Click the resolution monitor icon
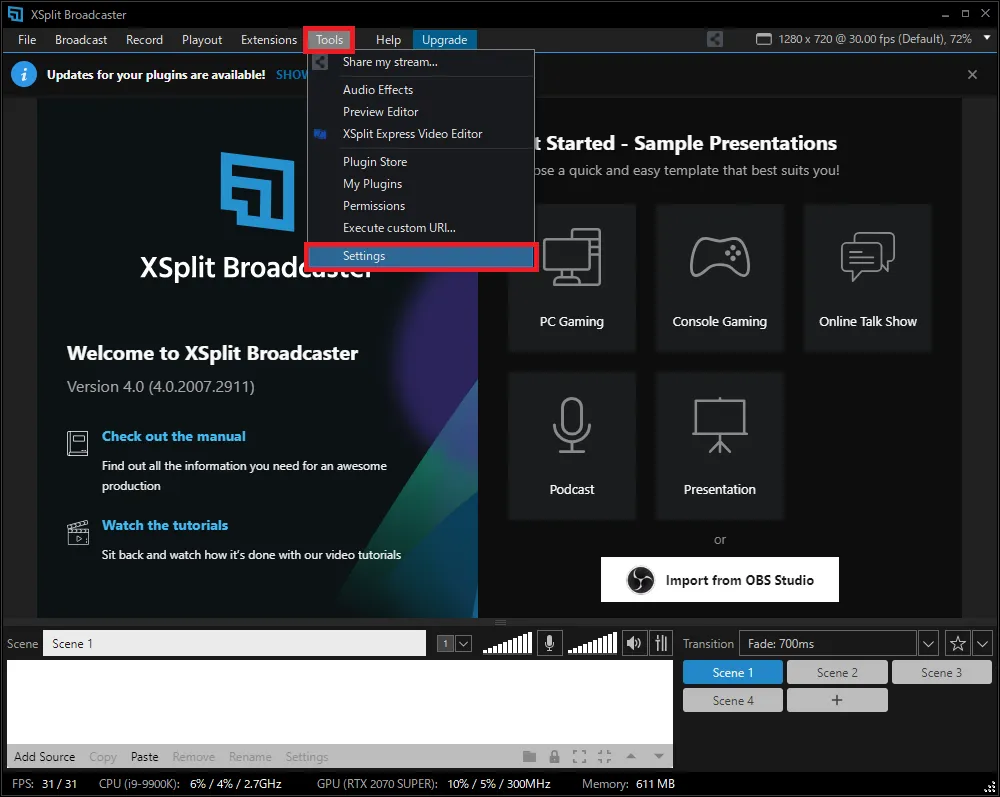The image size is (1000, 797). click(x=763, y=39)
